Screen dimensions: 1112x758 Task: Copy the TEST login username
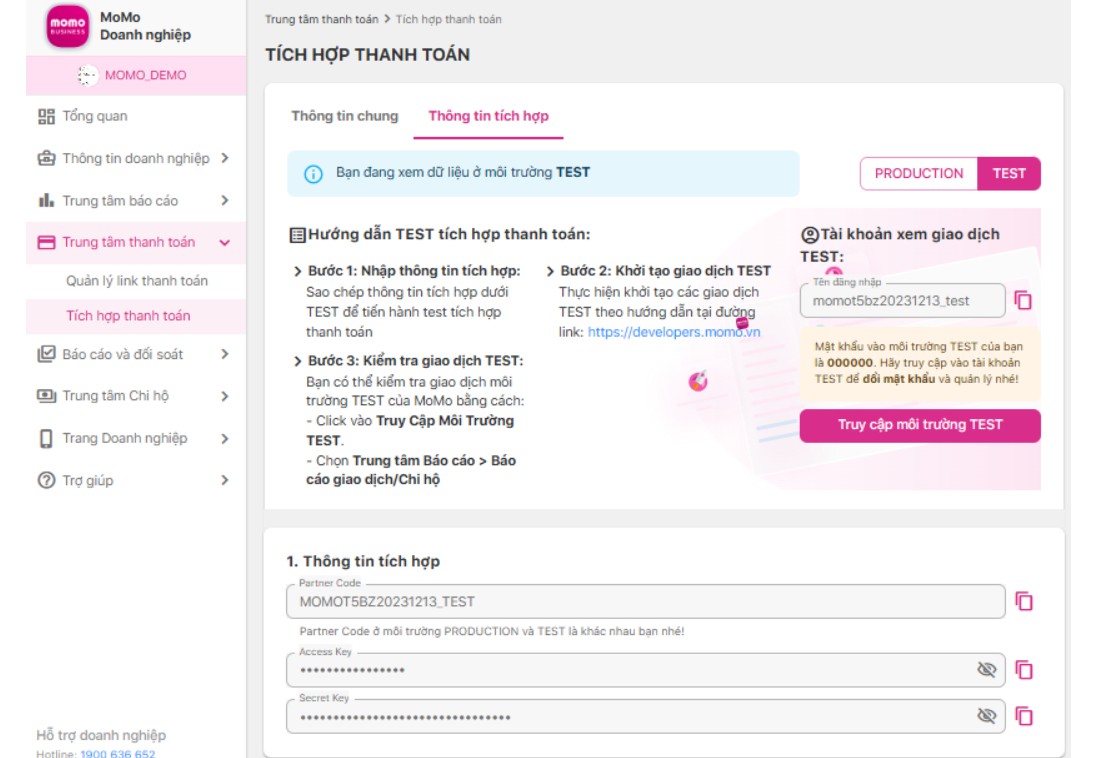click(x=1023, y=300)
